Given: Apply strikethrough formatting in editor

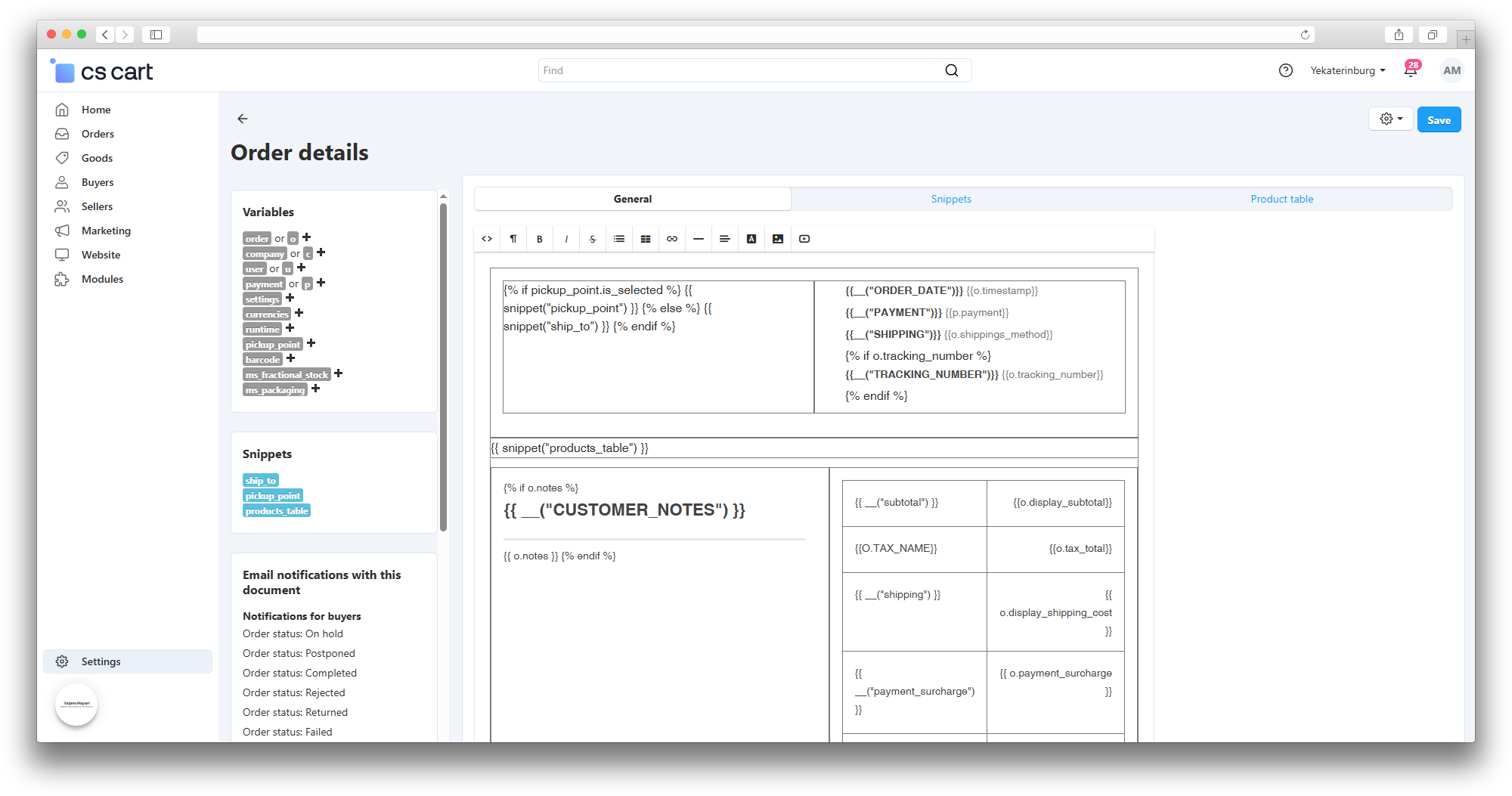Looking at the screenshot, I should pos(593,239).
